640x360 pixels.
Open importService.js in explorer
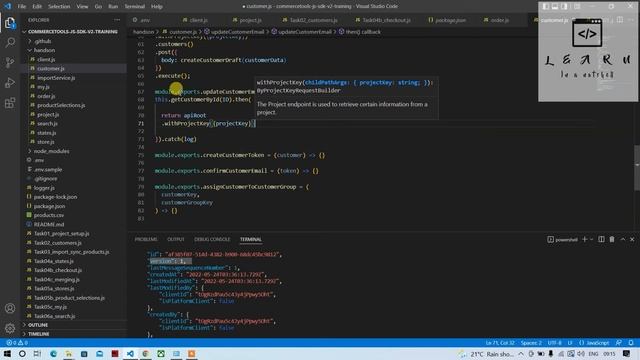[56, 78]
